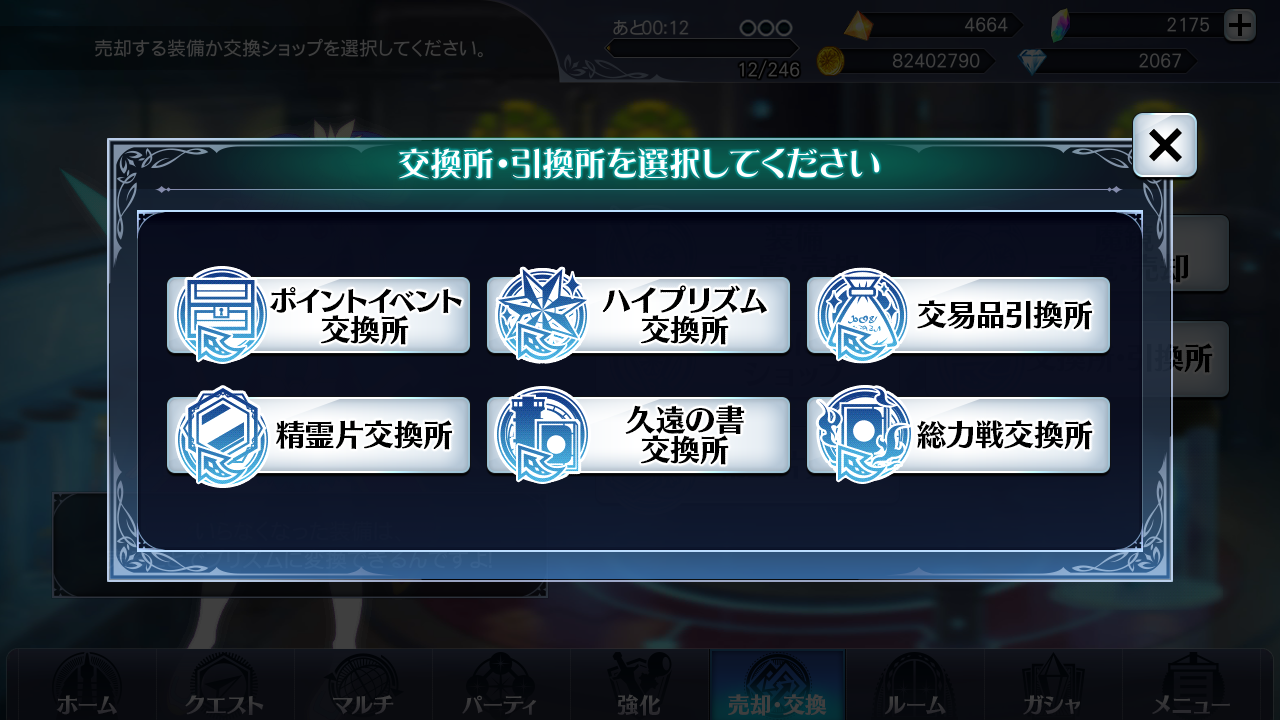Click the 総力戦交換所 button label
The image size is (1280, 720).
pos(1005,436)
